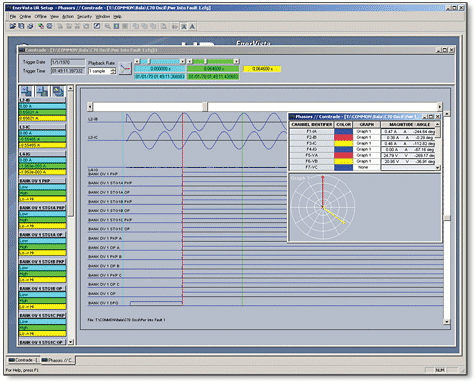
Task: Click the red color swatch for F5-VA
Action: (343, 155)
